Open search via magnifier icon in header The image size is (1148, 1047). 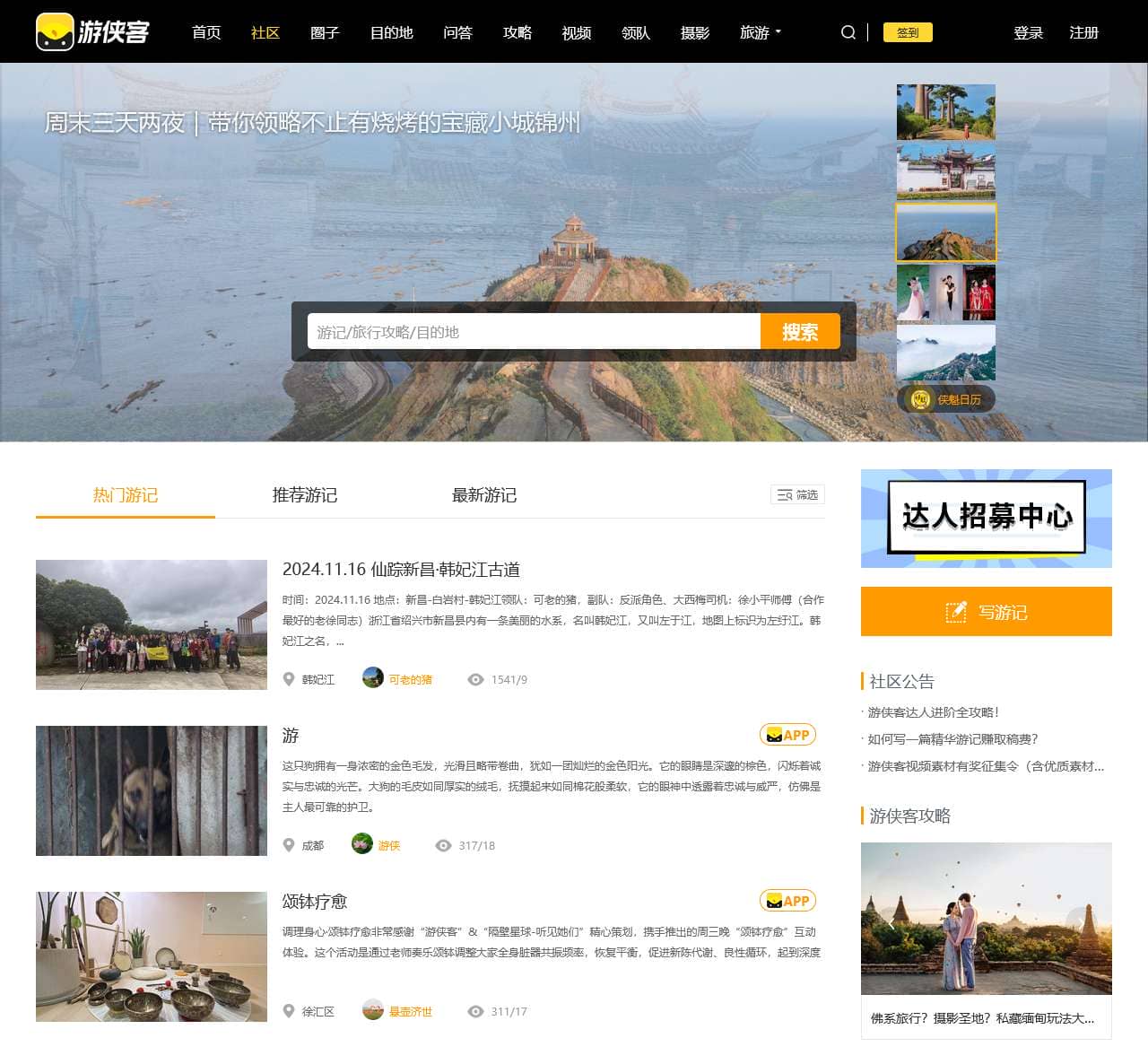tap(848, 32)
